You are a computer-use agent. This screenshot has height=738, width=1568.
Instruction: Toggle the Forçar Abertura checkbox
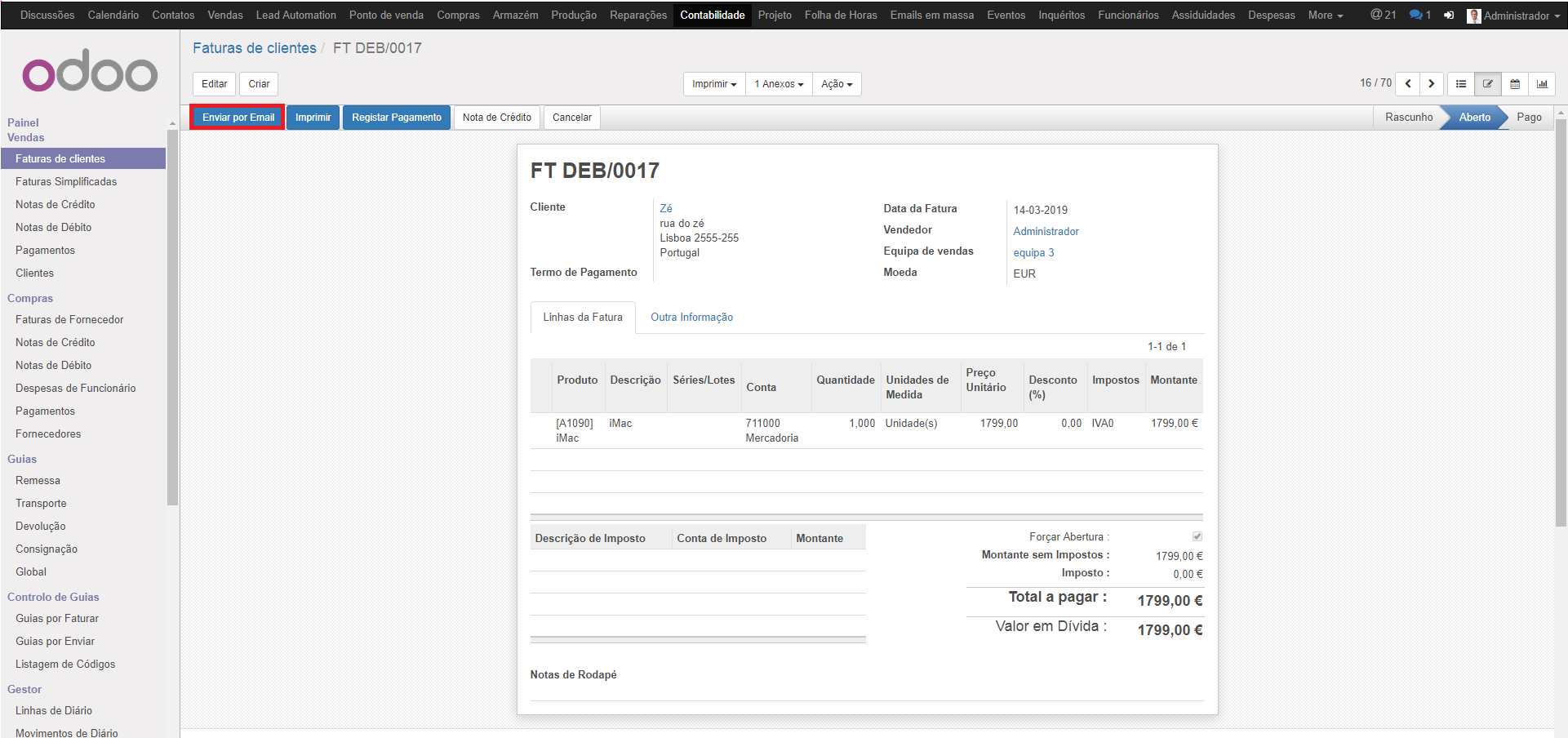1197,536
